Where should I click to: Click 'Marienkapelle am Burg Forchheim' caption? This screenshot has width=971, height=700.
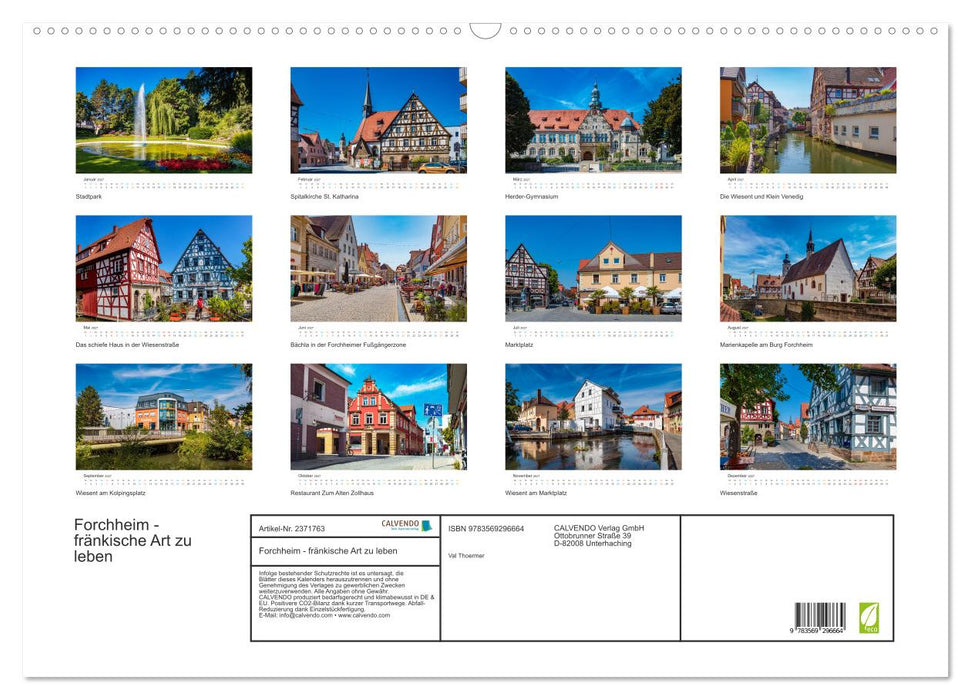766,344
